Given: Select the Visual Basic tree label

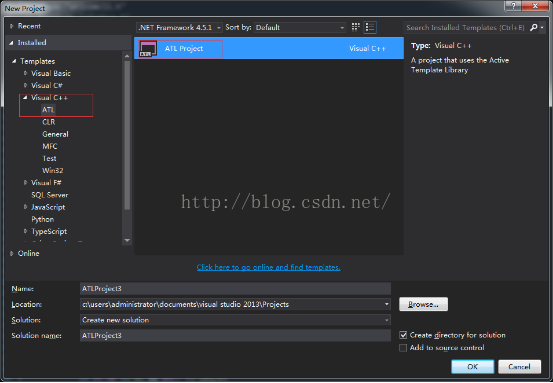Looking at the screenshot, I should tap(51, 73).
